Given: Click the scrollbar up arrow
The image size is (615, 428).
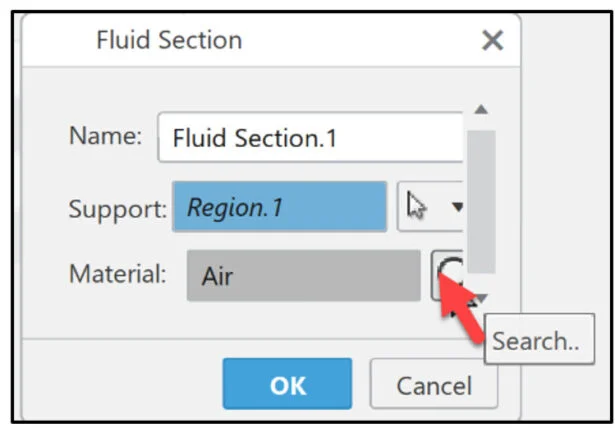Looking at the screenshot, I should tap(481, 110).
